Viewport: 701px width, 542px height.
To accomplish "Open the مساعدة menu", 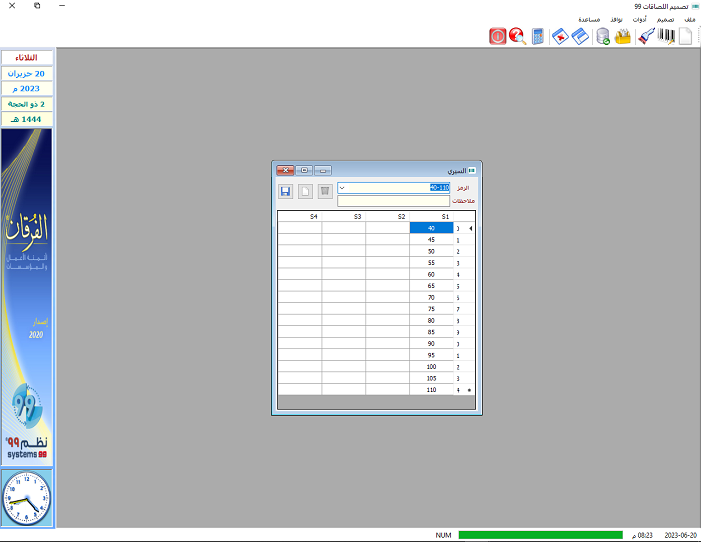I will click(589, 19).
